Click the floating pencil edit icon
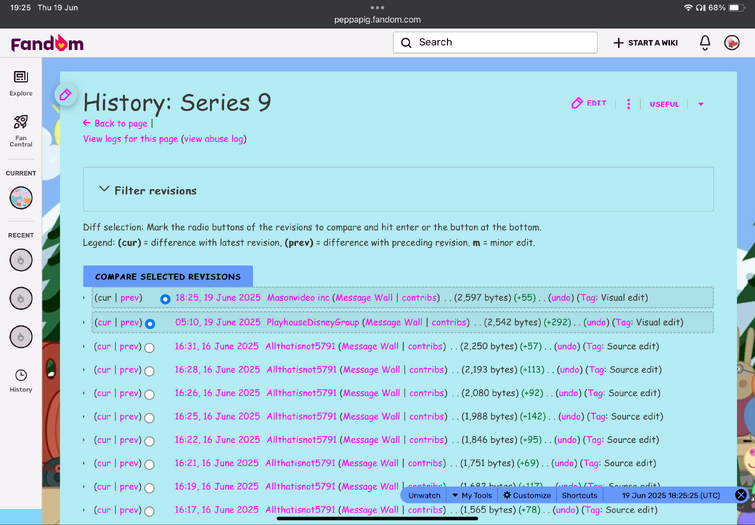 click(x=65, y=94)
